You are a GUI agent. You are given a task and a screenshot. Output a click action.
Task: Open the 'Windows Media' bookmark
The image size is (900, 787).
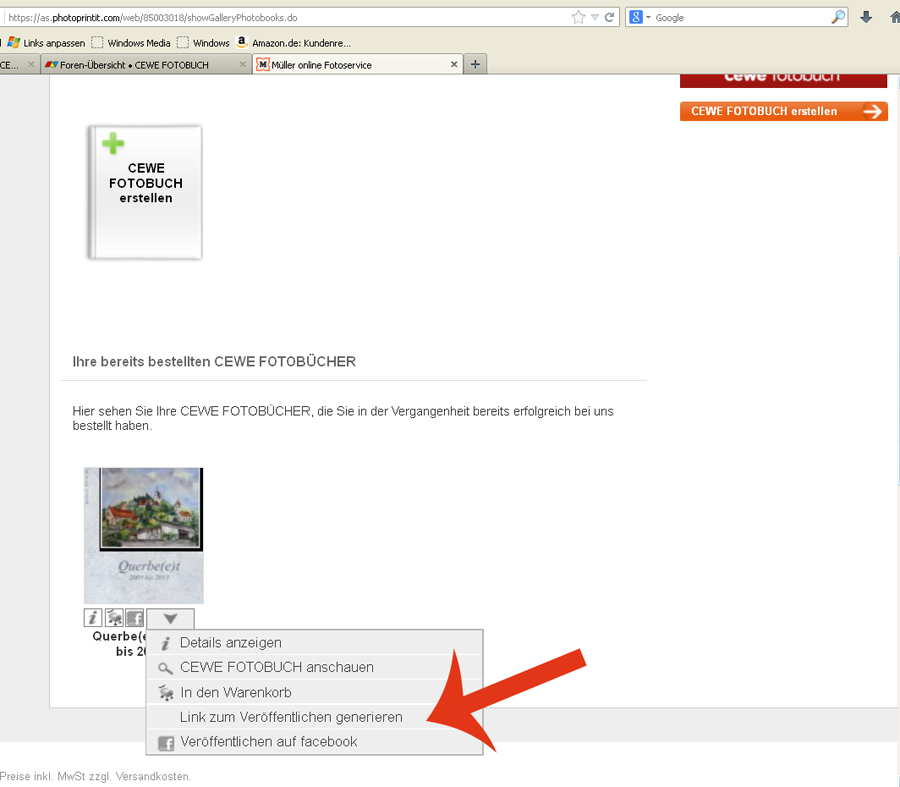click(131, 42)
